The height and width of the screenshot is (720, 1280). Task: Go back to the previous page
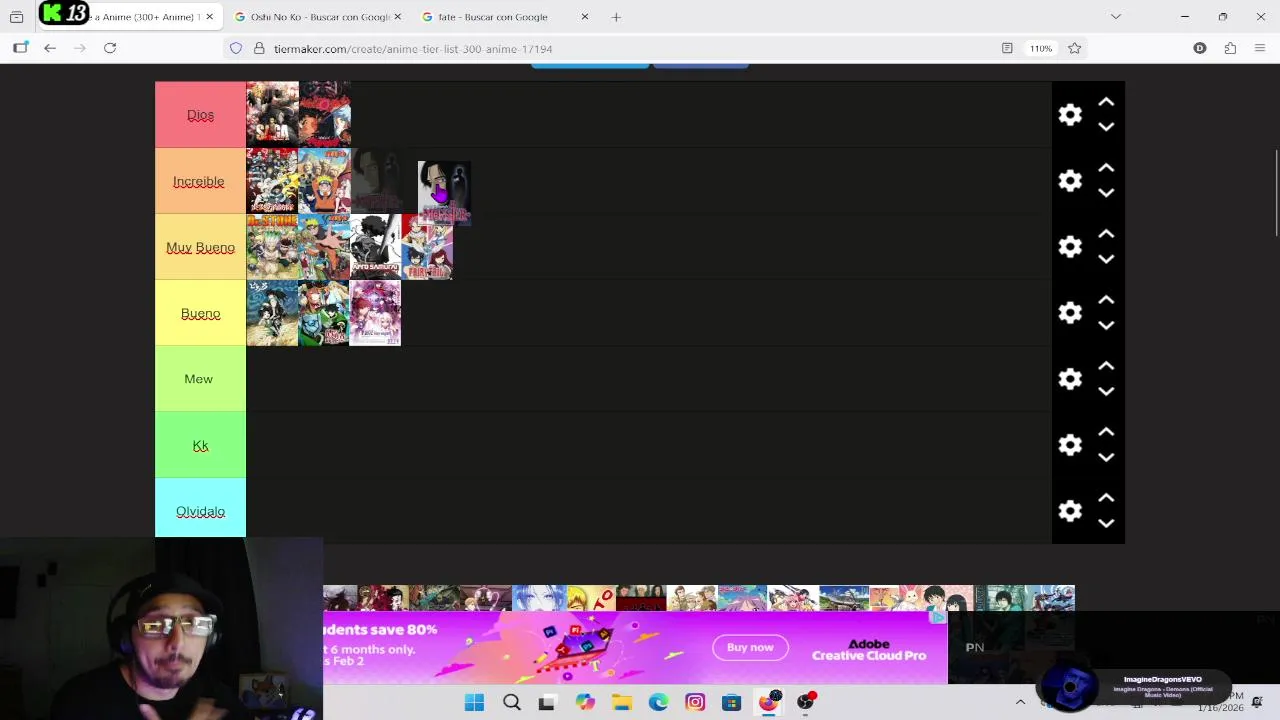pyautogui.click(x=50, y=48)
